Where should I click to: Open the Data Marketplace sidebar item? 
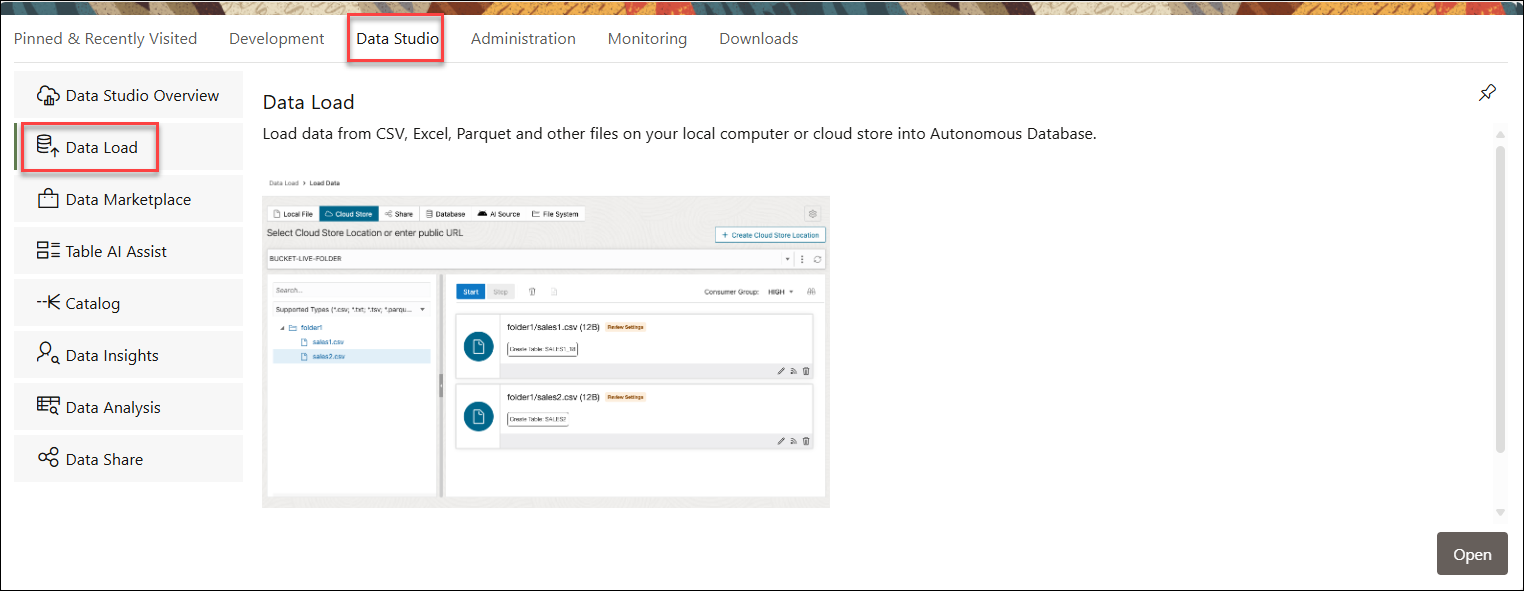[x=128, y=199]
